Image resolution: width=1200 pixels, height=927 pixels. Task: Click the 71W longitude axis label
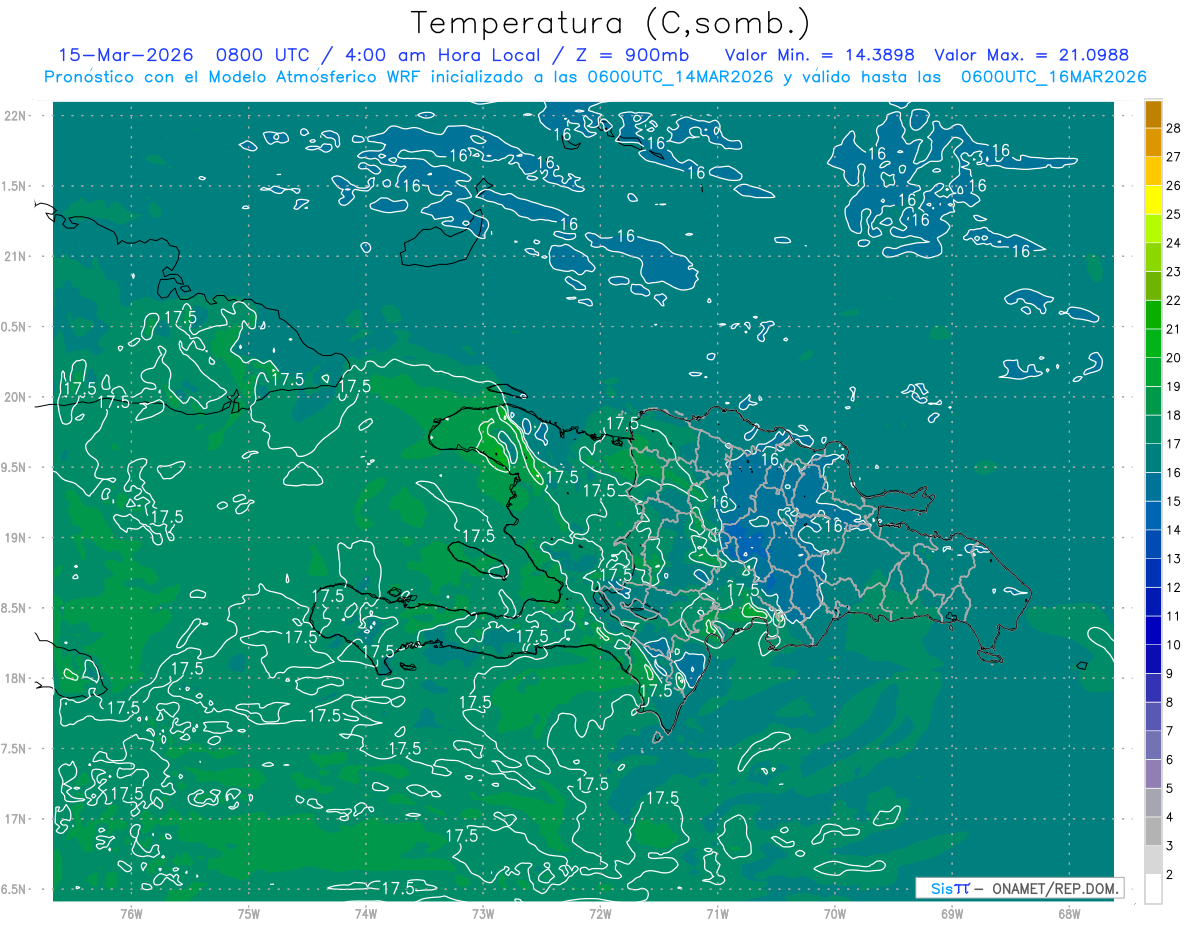[717, 914]
